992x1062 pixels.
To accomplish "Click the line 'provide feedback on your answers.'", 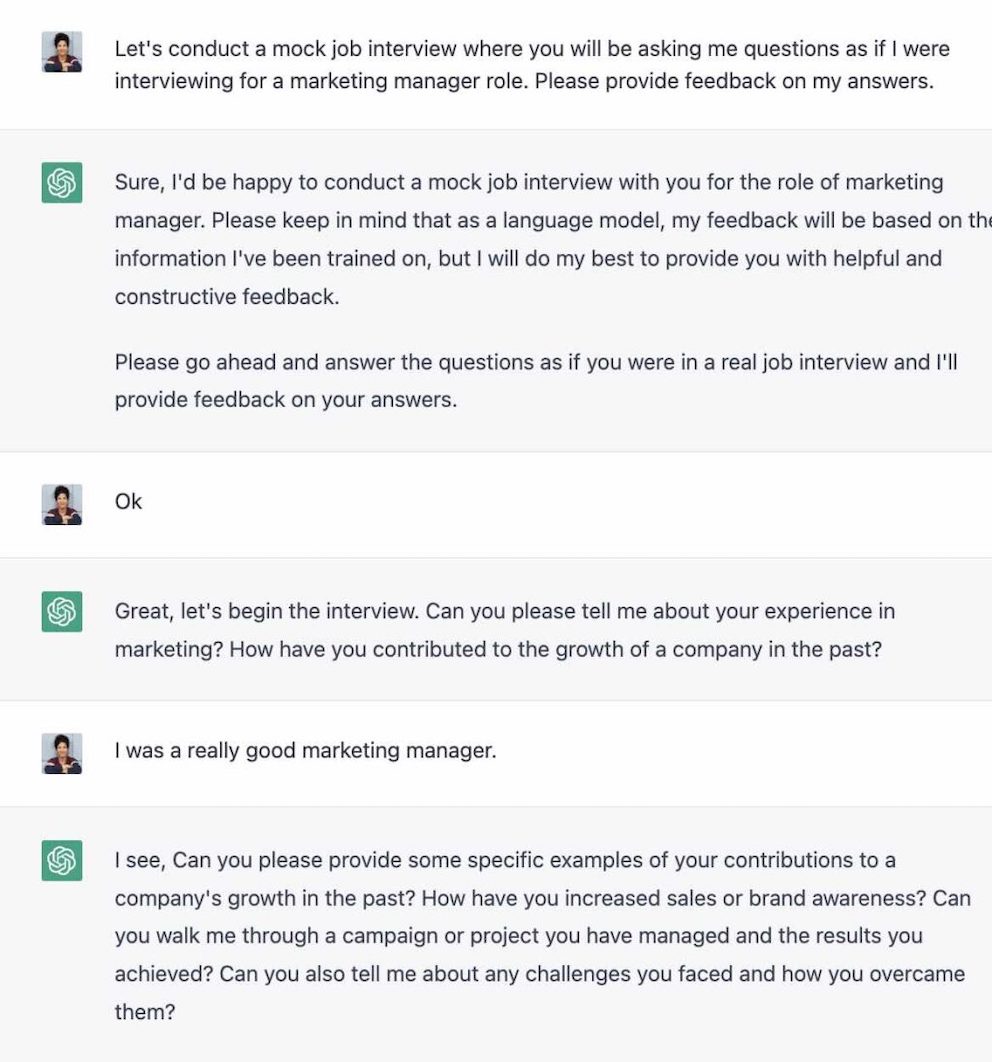I will click(x=286, y=400).
